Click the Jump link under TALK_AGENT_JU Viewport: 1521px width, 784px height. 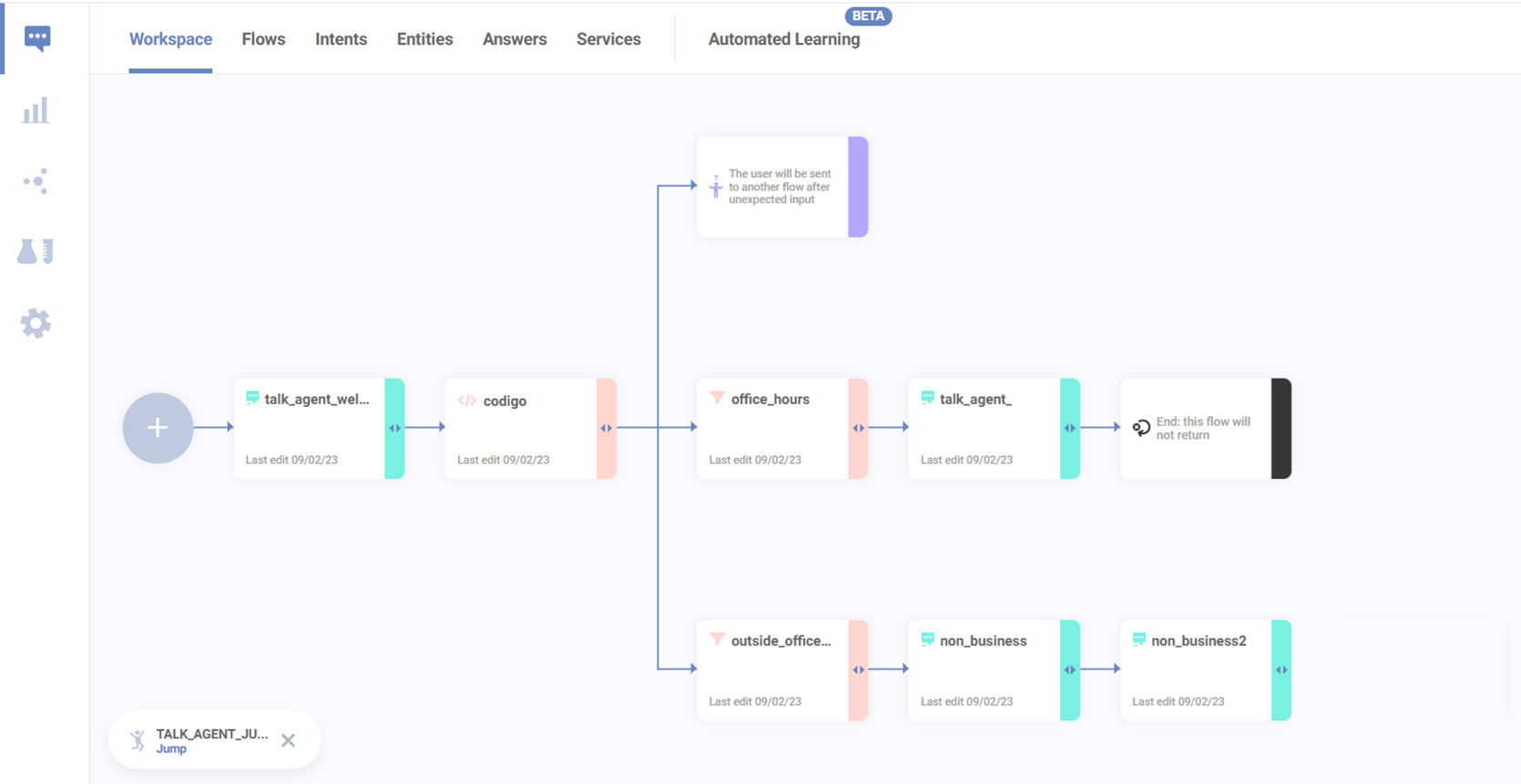pyautogui.click(x=171, y=749)
